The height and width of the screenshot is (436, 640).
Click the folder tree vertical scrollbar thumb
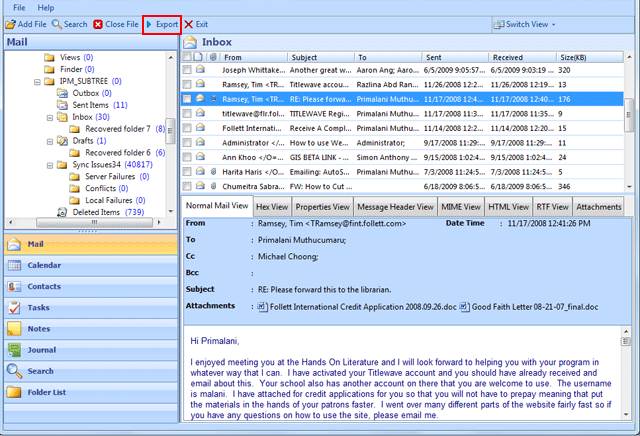(171, 131)
